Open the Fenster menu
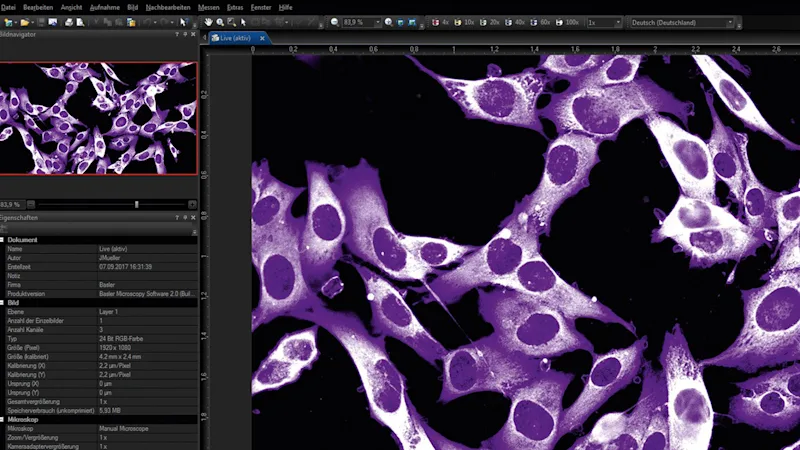 (x=261, y=7)
